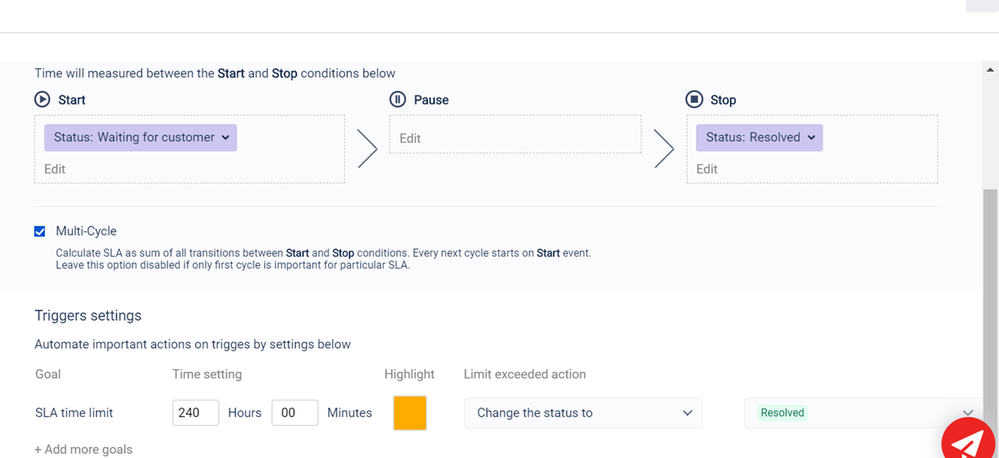
Task: Click the Pause condition icon
Action: point(397,100)
